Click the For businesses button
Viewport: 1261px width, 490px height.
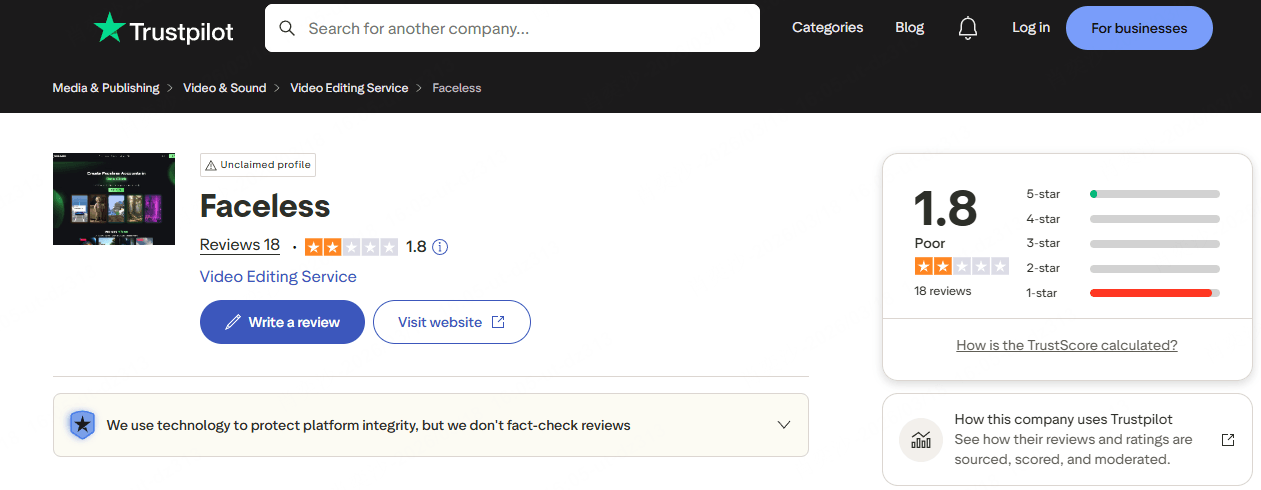[x=1139, y=28]
